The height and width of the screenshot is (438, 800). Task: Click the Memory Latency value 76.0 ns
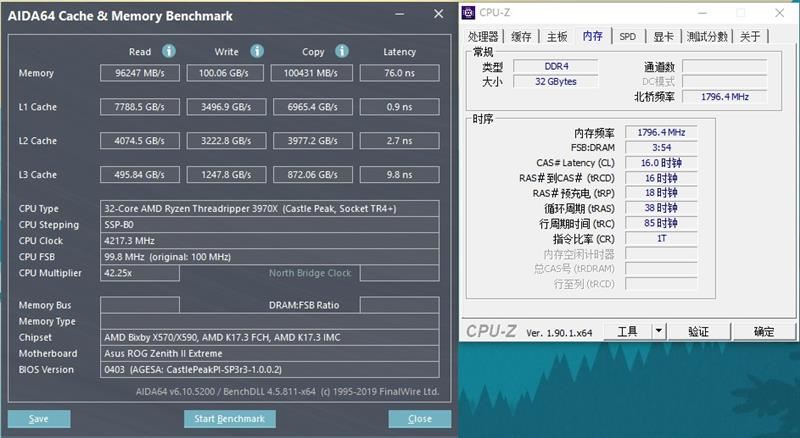(399, 73)
